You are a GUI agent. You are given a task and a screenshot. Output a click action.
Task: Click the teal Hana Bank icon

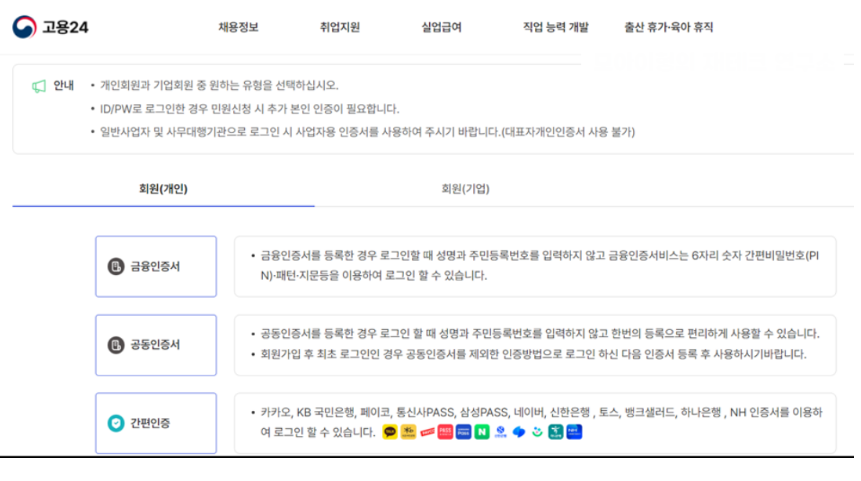coord(556,432)
